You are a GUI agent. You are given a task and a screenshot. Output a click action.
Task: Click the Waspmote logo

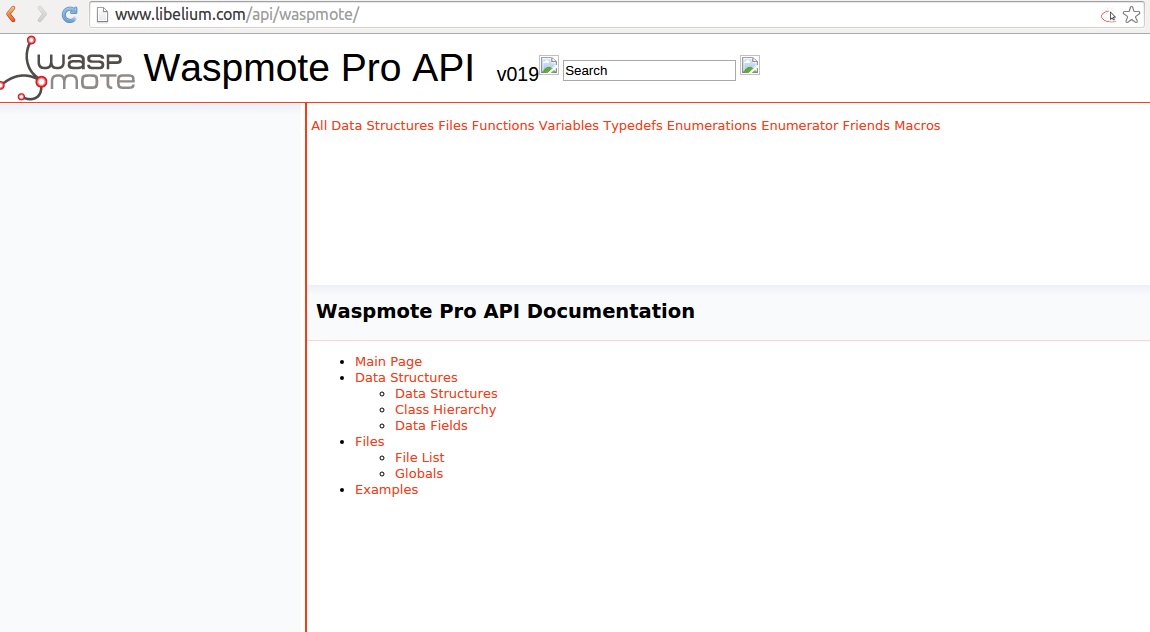point(67,68)
